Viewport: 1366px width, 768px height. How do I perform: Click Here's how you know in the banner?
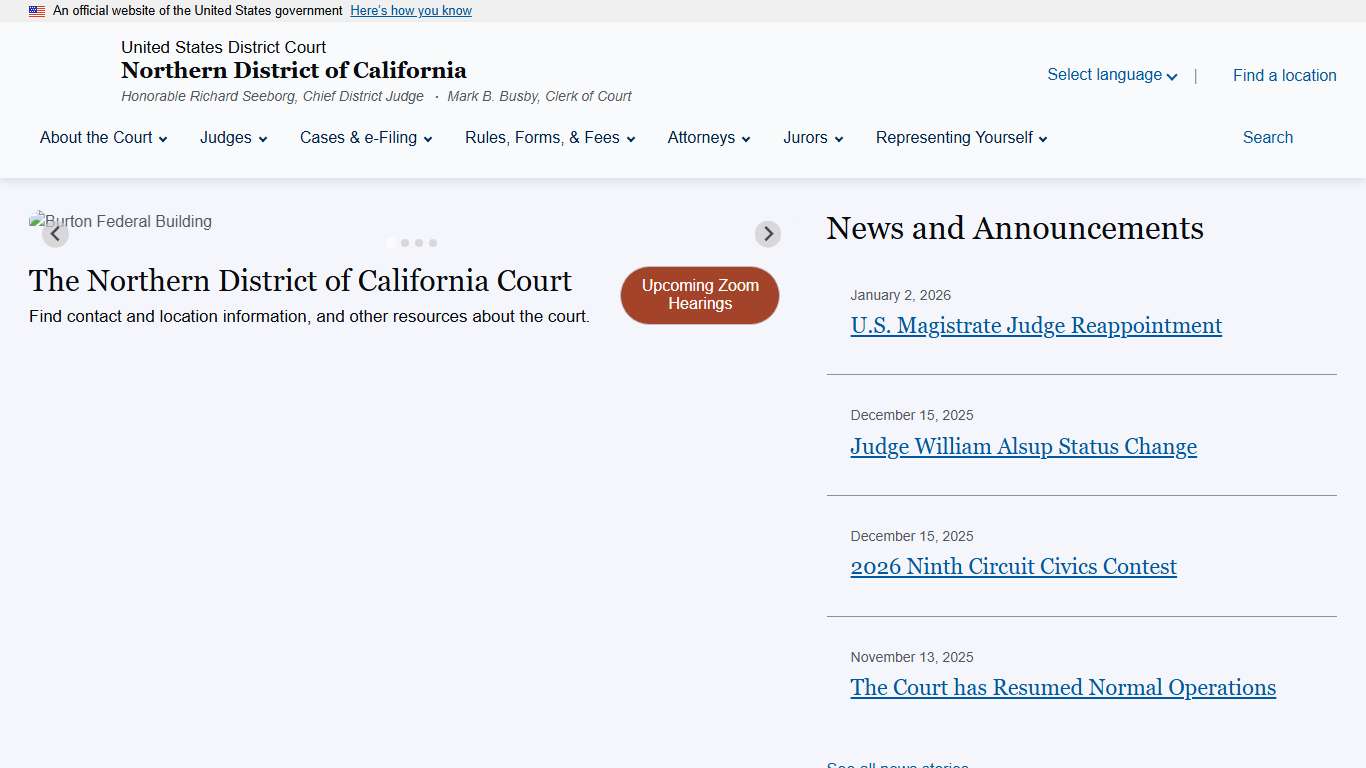pos(410,10)
